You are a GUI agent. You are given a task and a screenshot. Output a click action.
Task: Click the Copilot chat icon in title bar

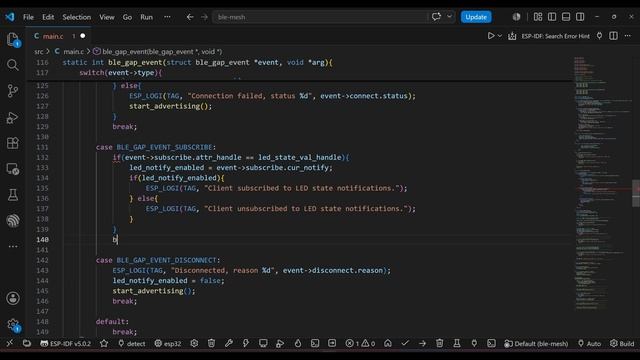pyautogui.click(x=436, y=17)
